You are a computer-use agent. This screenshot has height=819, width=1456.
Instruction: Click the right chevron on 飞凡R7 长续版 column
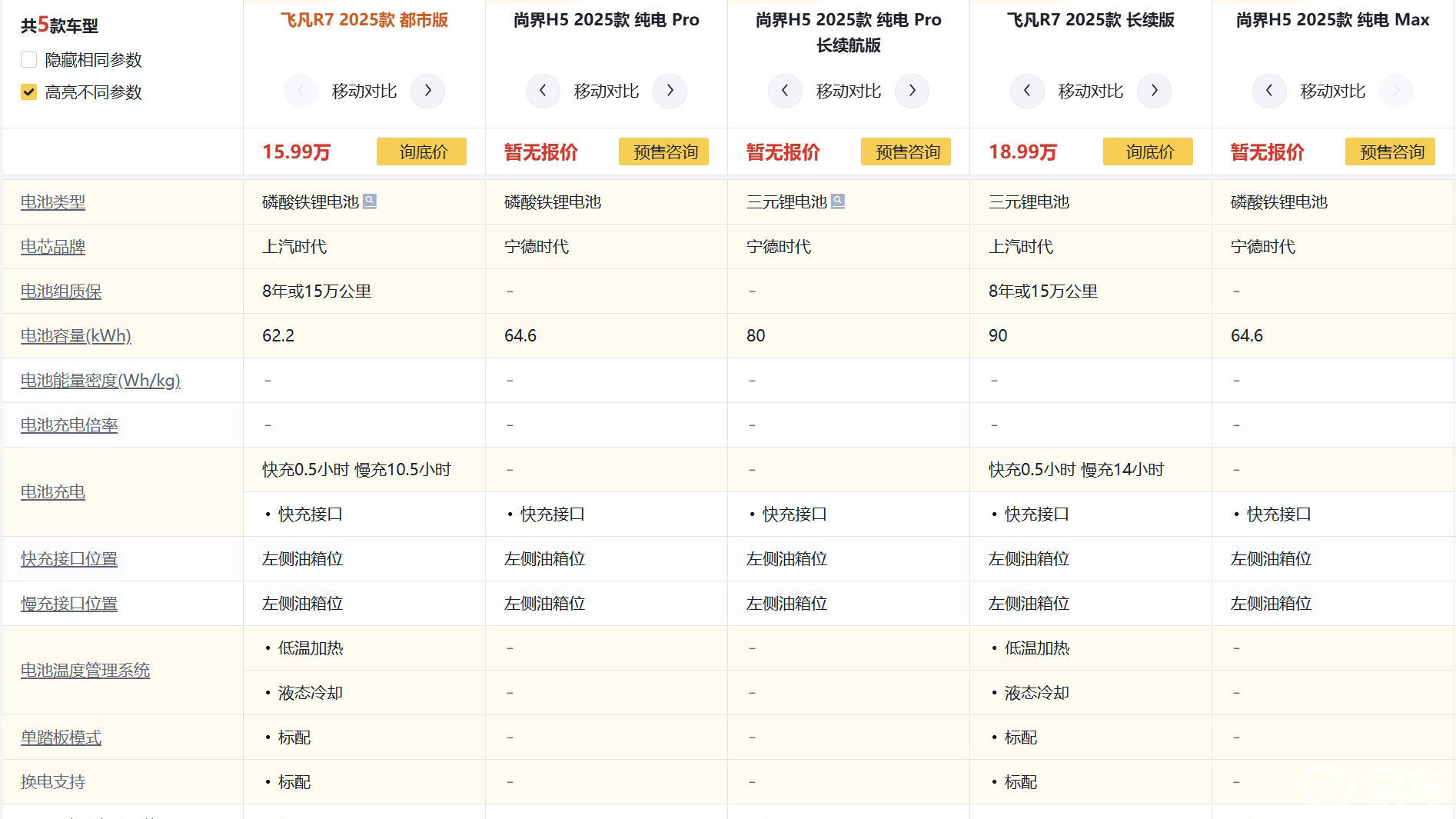[1155, 91]
